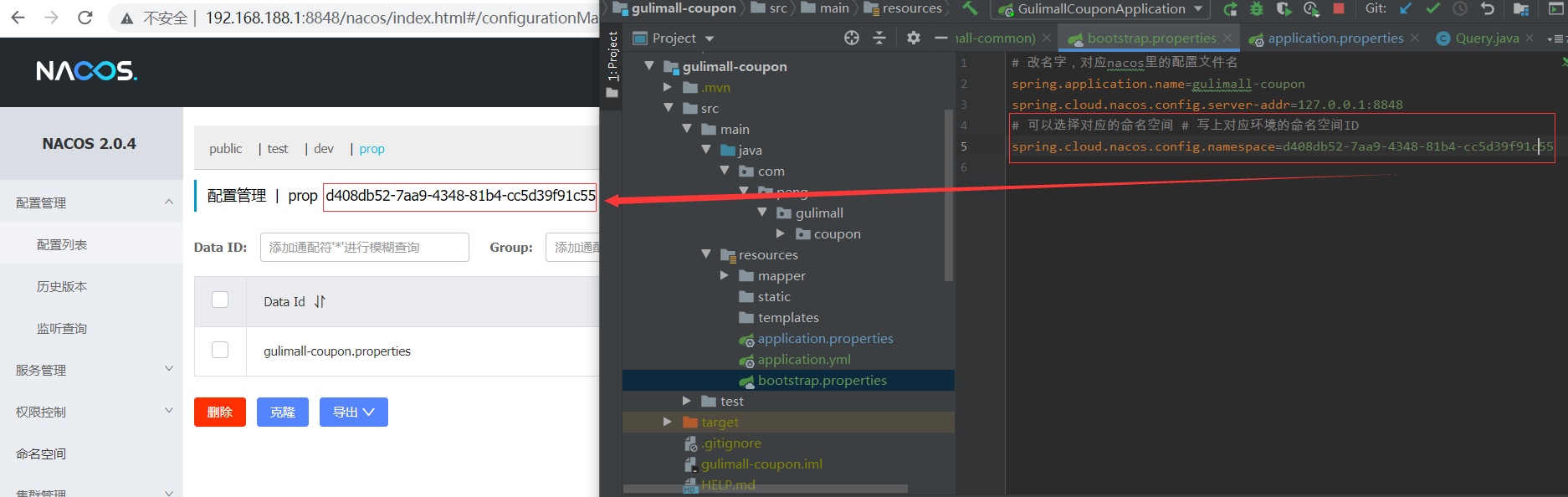Click the locate file crosshair icon
This screenshot has width=1568, height=497.
click(x=852, y=38)
